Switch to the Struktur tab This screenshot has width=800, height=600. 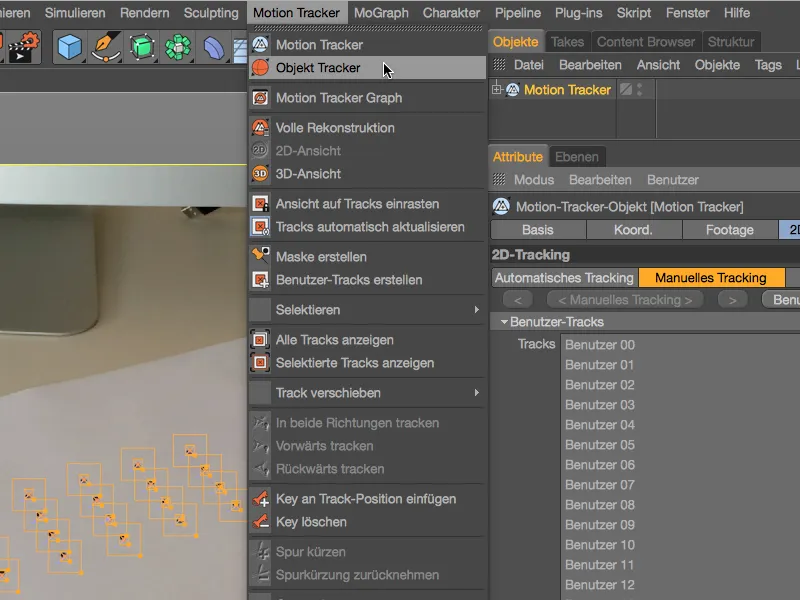point(731,42)
